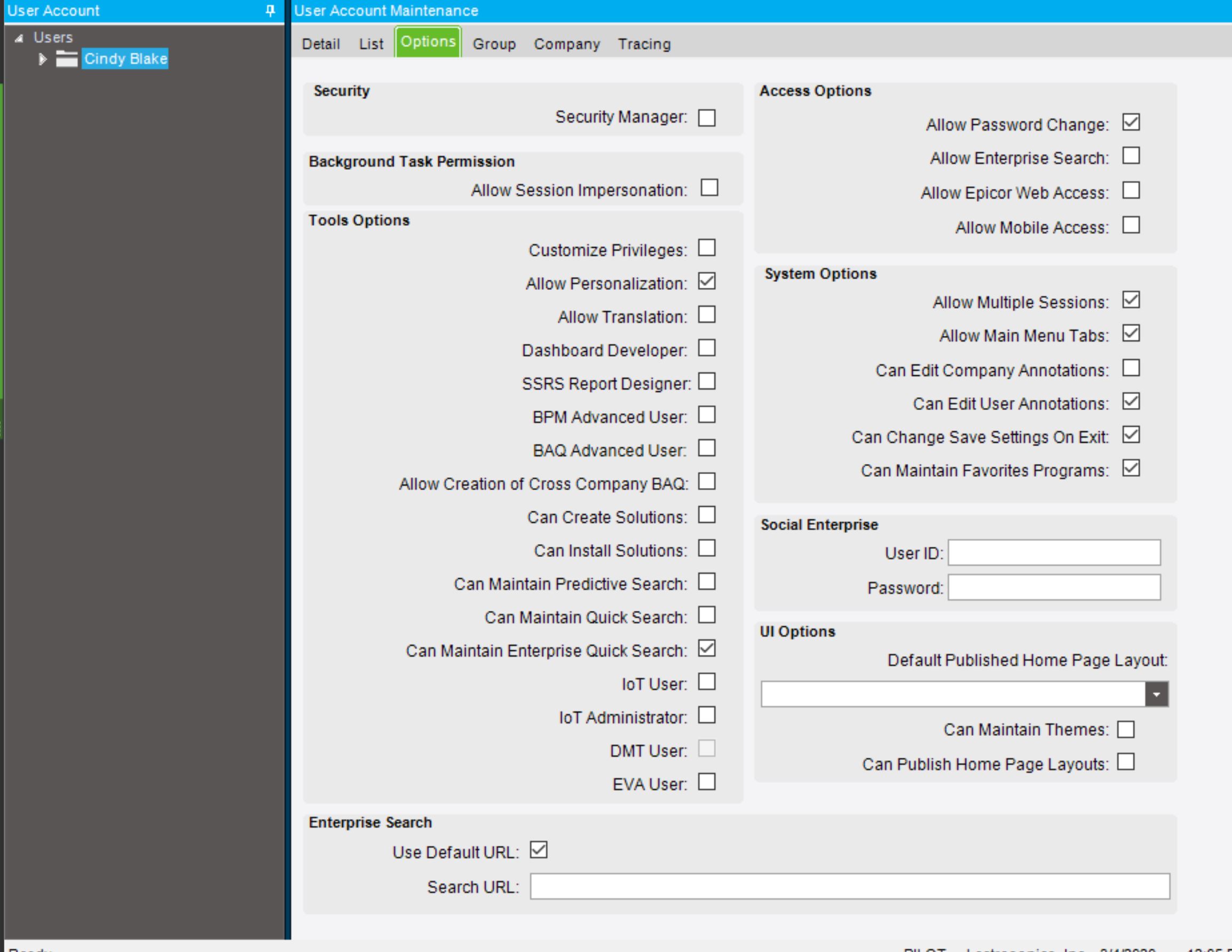Click the folder icon beside Cindy Blake
The width and height of the screenshot is (1232, 952).
coord(67,59)
